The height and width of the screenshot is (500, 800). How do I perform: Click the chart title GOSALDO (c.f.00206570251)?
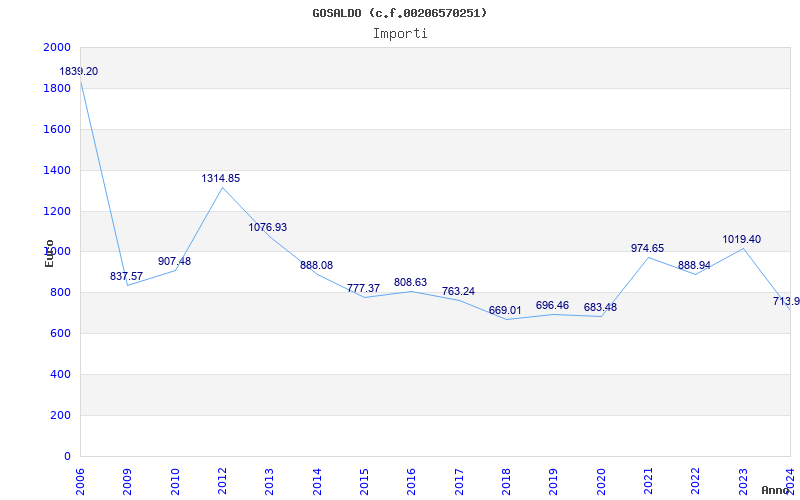(x=399, y=13)
